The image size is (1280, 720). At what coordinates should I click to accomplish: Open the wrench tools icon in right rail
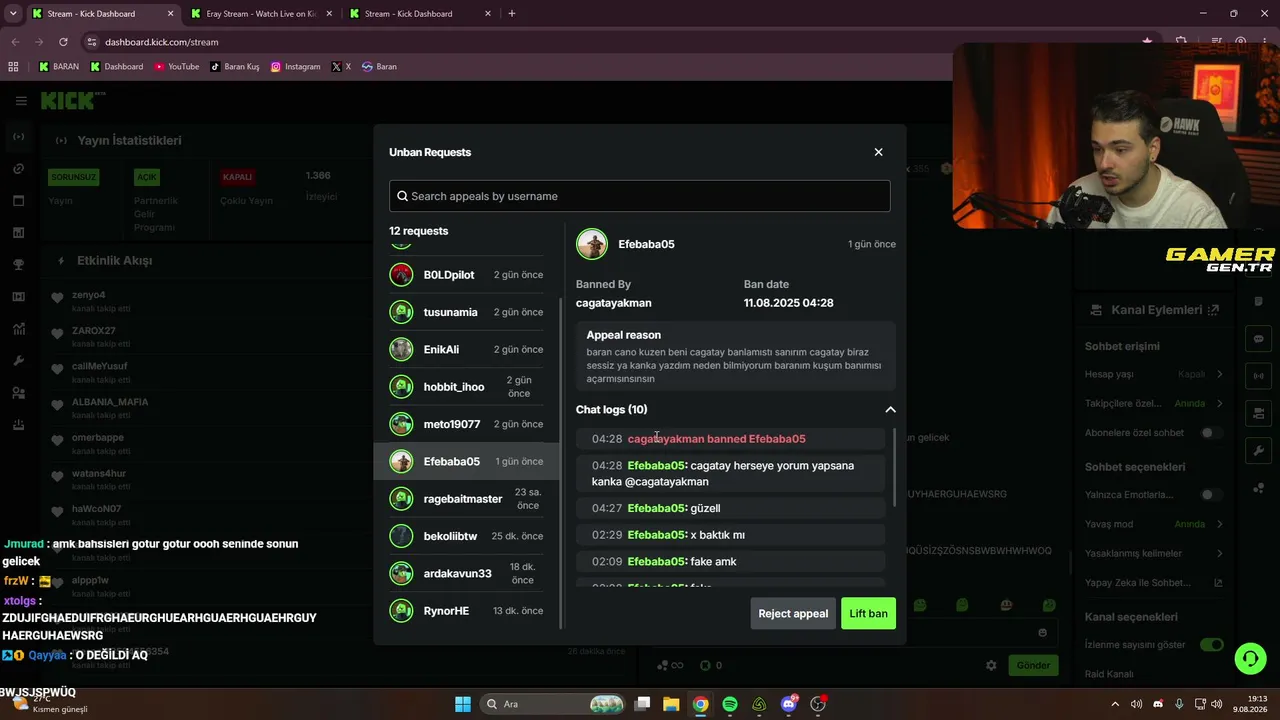click(1259, 451)
